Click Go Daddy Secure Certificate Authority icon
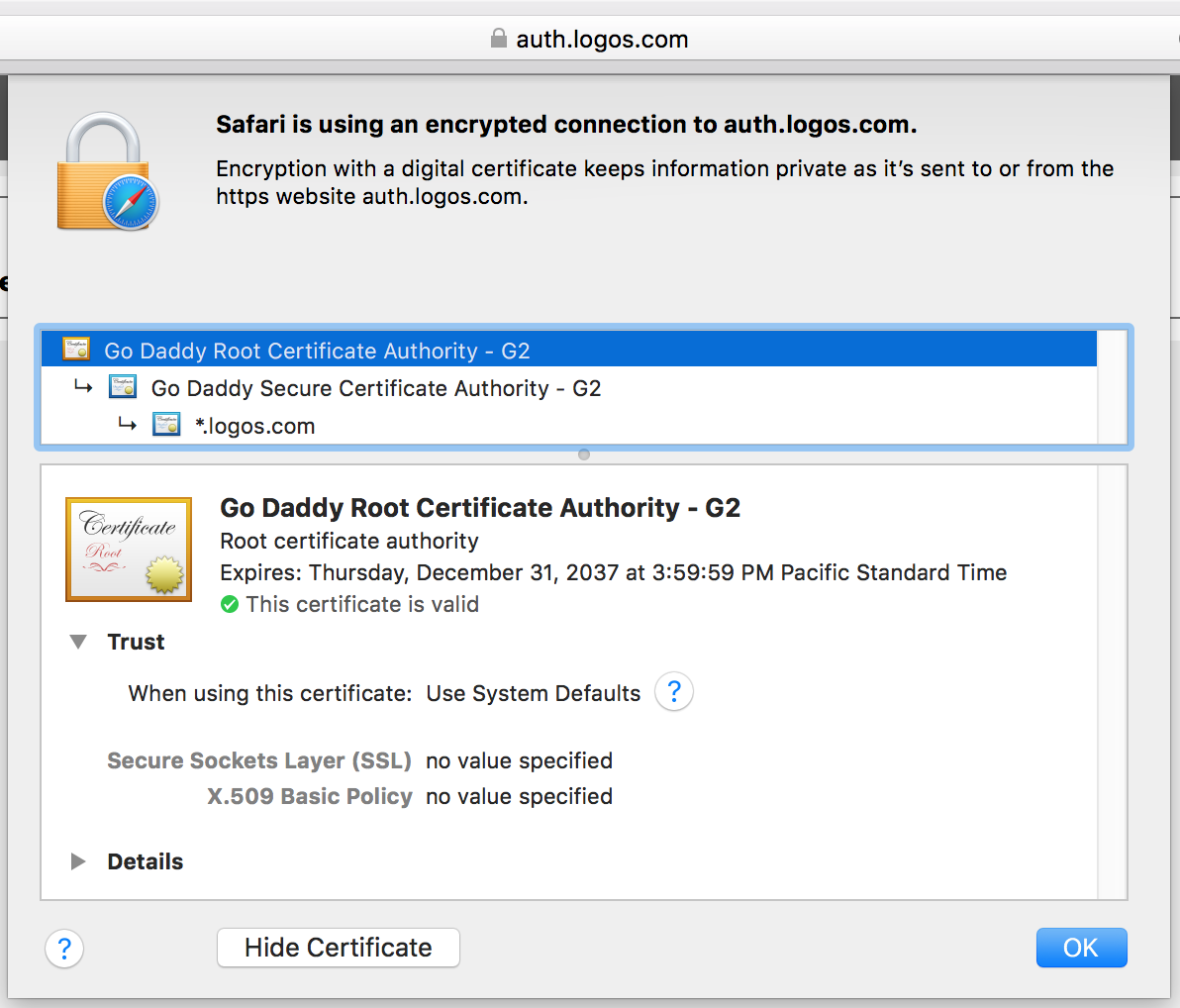This screenshot has height=1008, width=1180. (123, 387)
